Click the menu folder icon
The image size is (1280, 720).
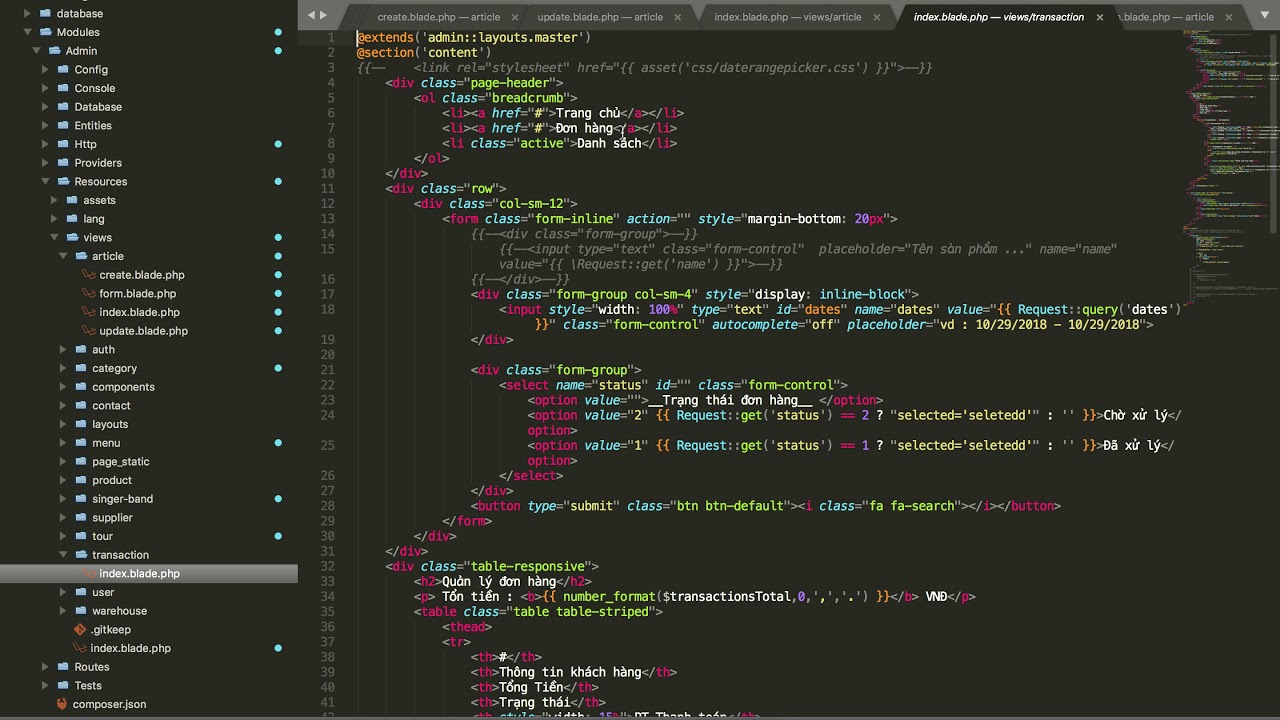point(80,443)
